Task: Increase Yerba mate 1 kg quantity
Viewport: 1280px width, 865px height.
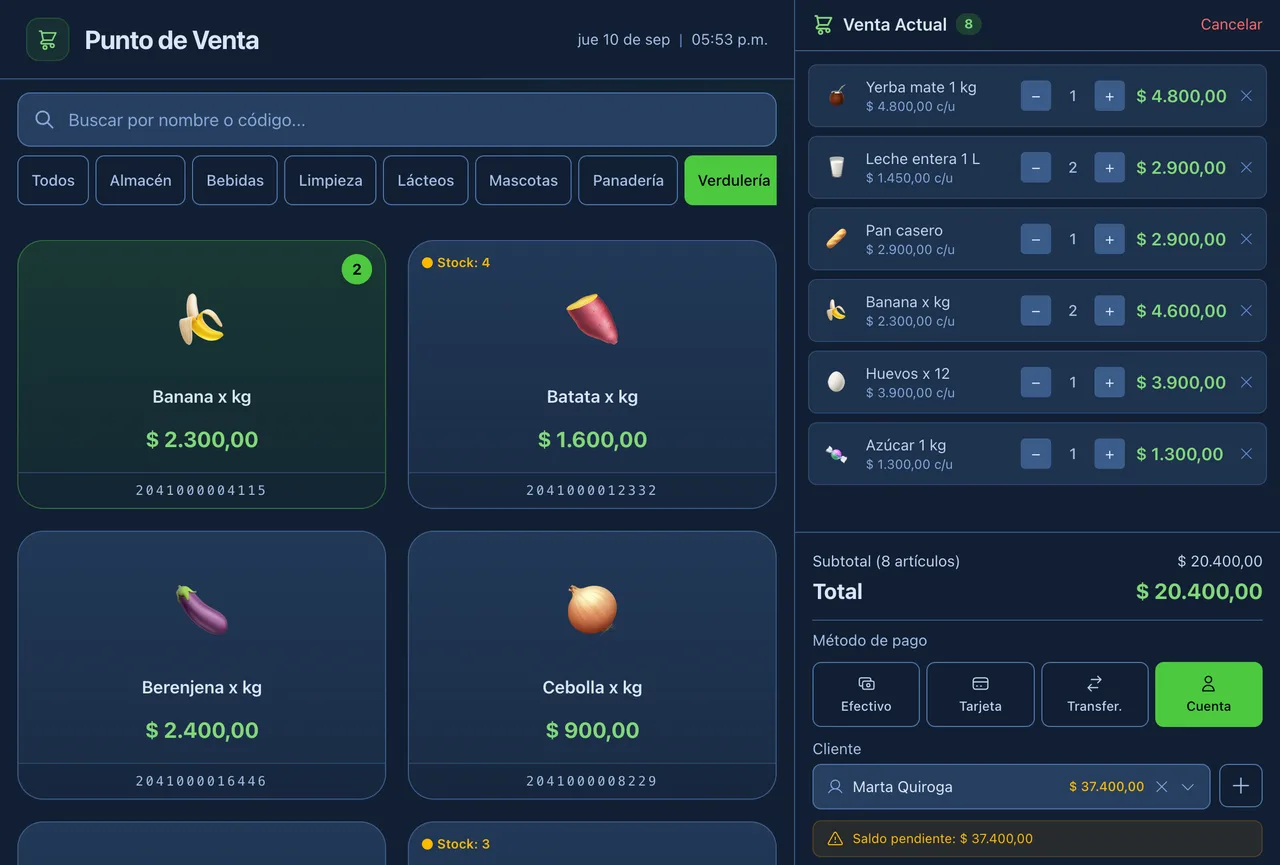Action: coord(1109,96)
